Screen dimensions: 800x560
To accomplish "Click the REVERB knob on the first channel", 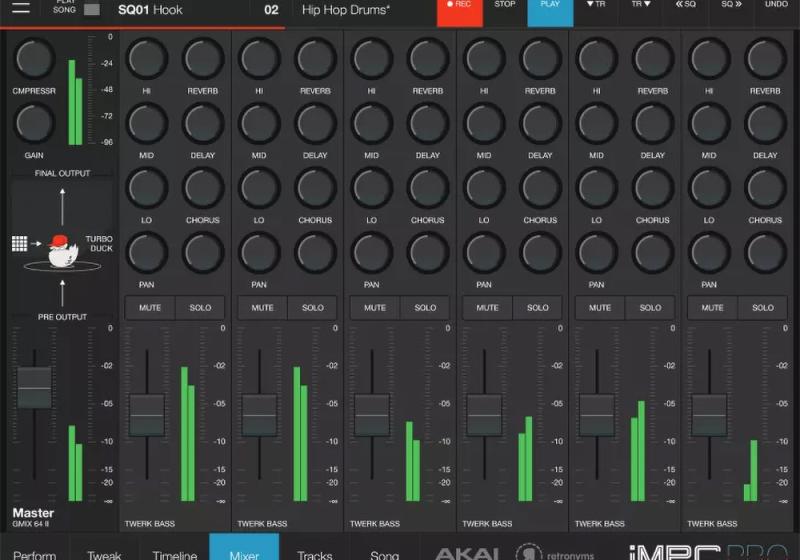I will coord(203,58).
